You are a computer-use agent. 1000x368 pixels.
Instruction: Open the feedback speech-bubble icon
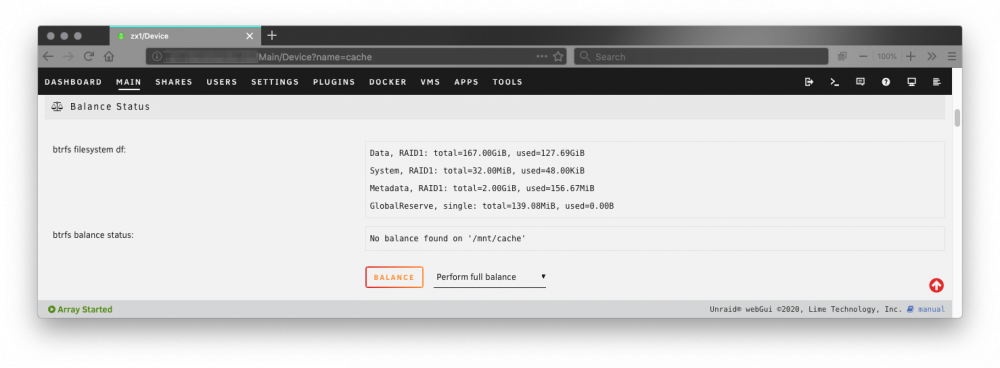860,82
